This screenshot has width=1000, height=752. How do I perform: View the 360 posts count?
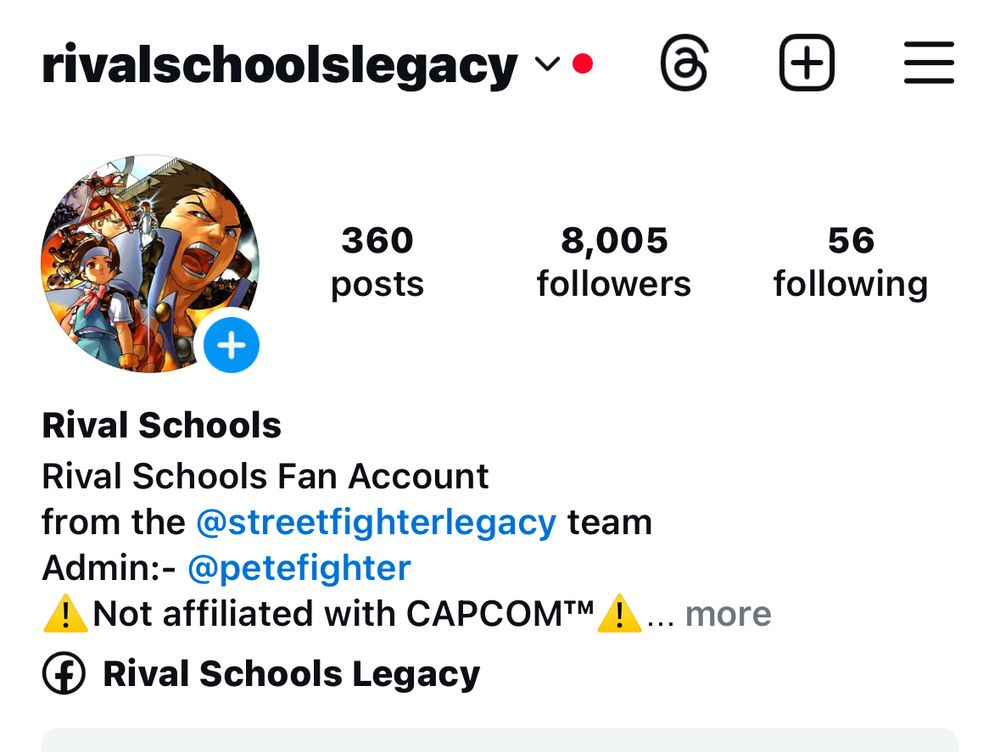pyautogui.click(x=377, y=262)
